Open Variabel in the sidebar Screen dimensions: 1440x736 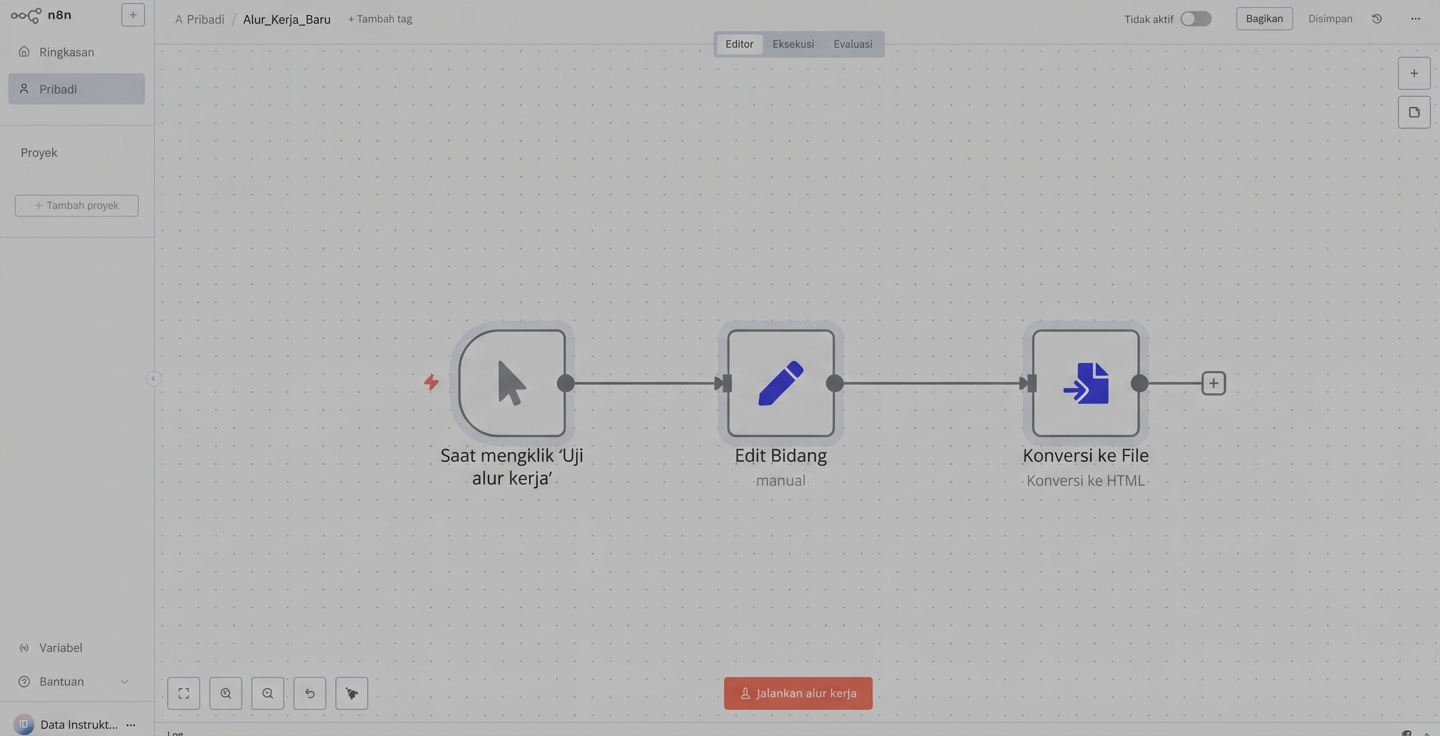click(61, 648)
